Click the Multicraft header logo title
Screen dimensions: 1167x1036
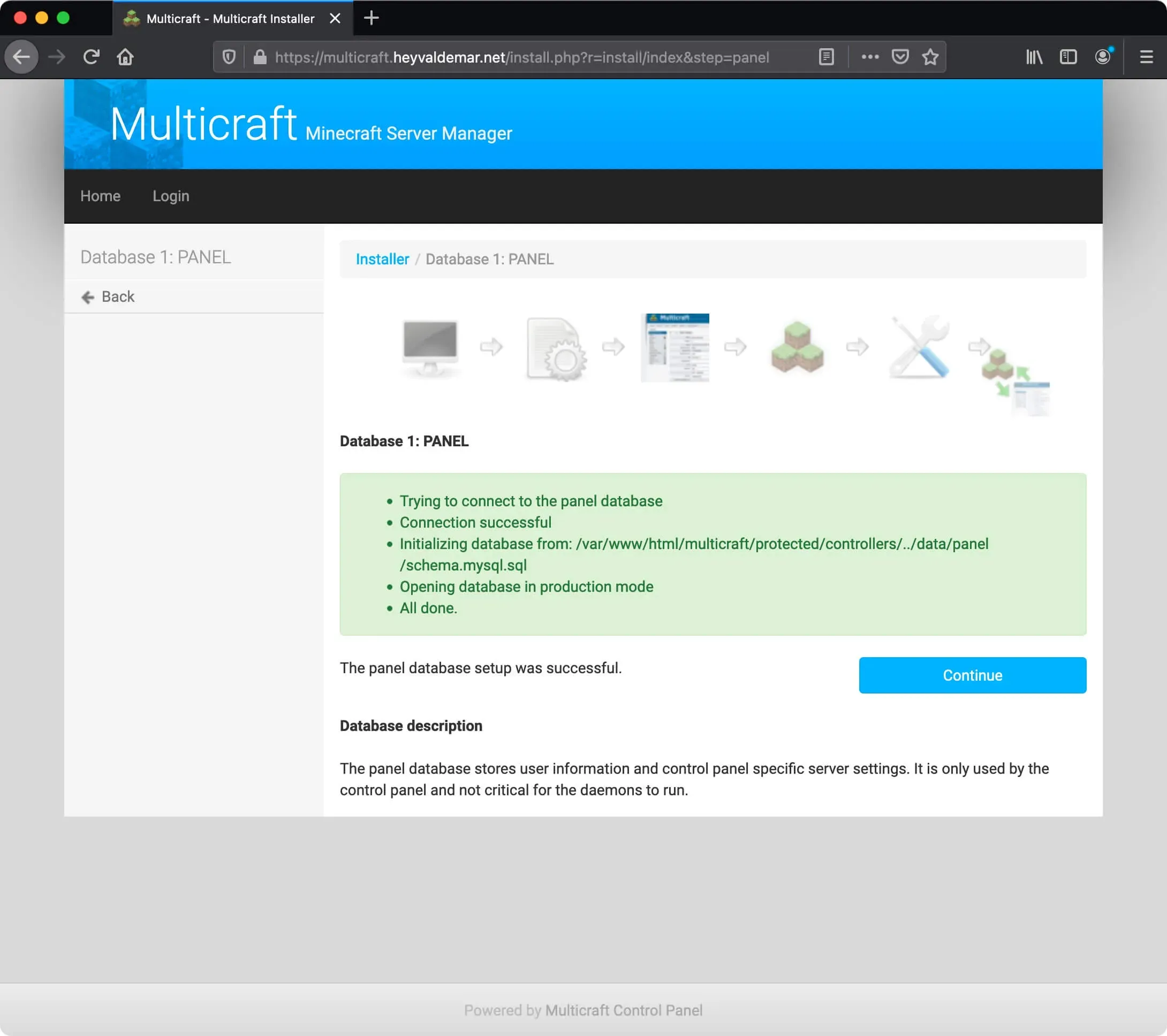[x=204, y=124]
